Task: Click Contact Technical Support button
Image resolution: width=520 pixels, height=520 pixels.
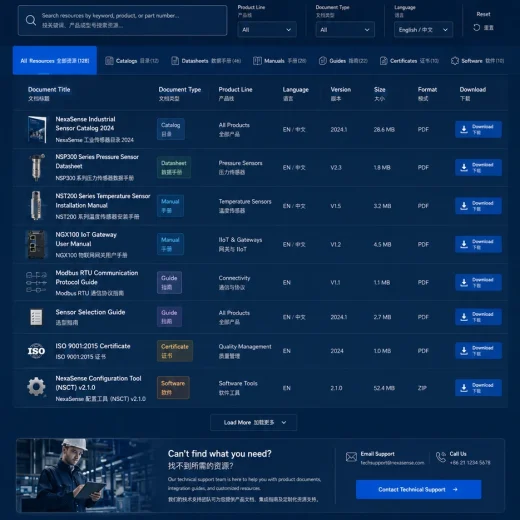Action: 419,489
